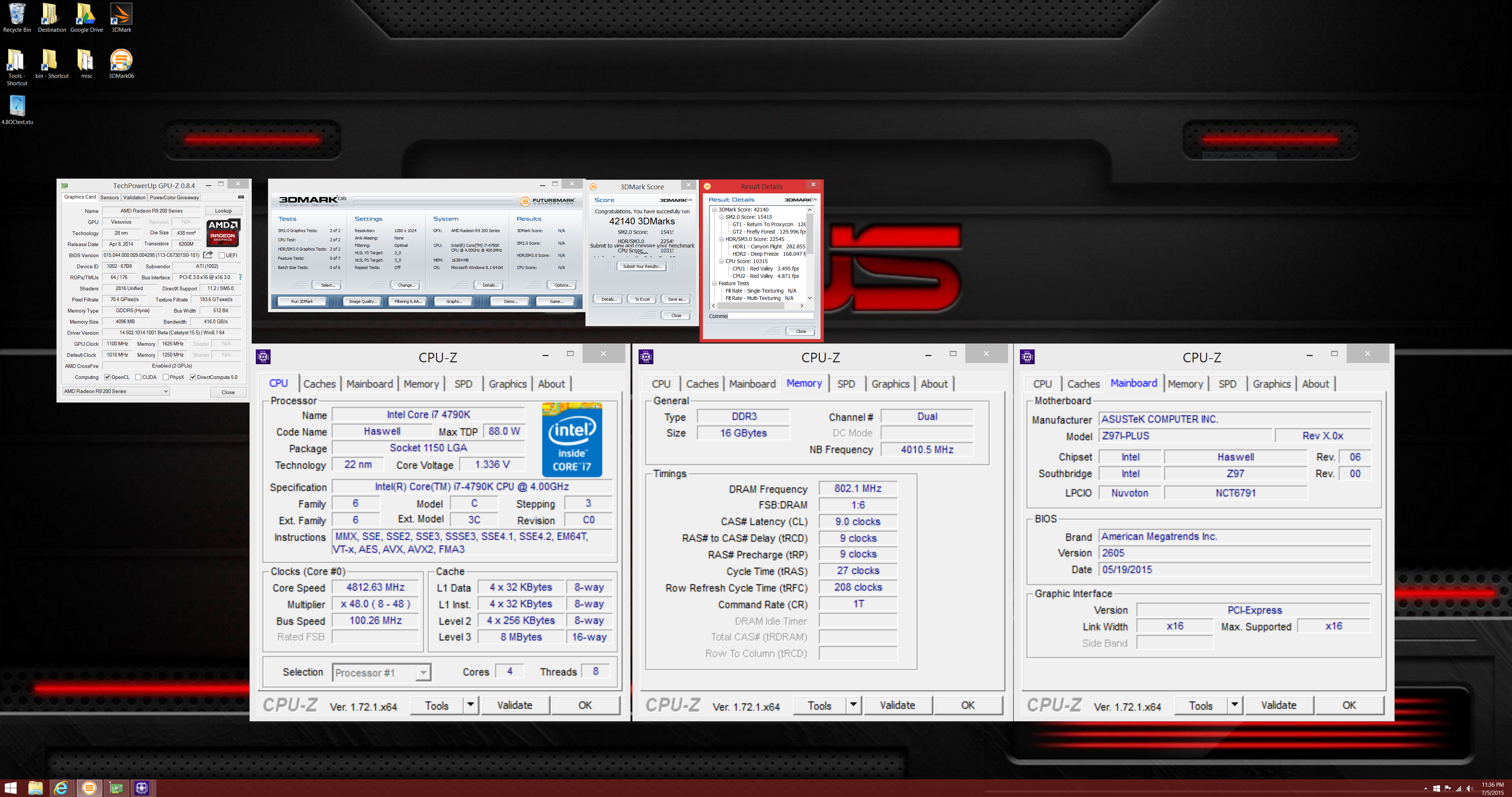Select the 3DMark06 desktop icon
Viewport: 1512px width, 797px height.
pos(121,63)
